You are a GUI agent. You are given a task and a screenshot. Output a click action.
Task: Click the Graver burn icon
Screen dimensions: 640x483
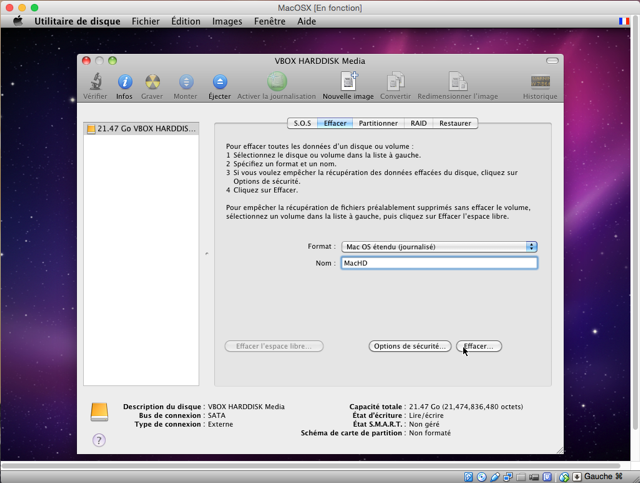[152, 82]
